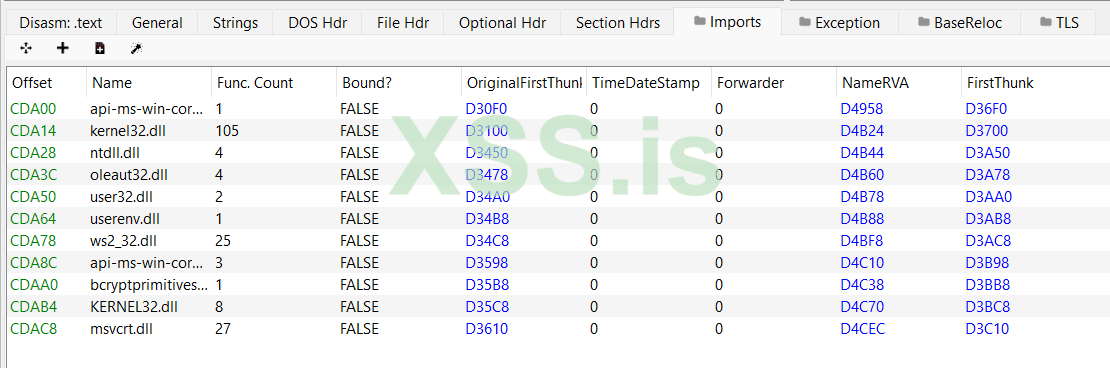This screenshot has width=1110, height=368.
Task: Click offset CDA14 cell
Action: [33, 131]
